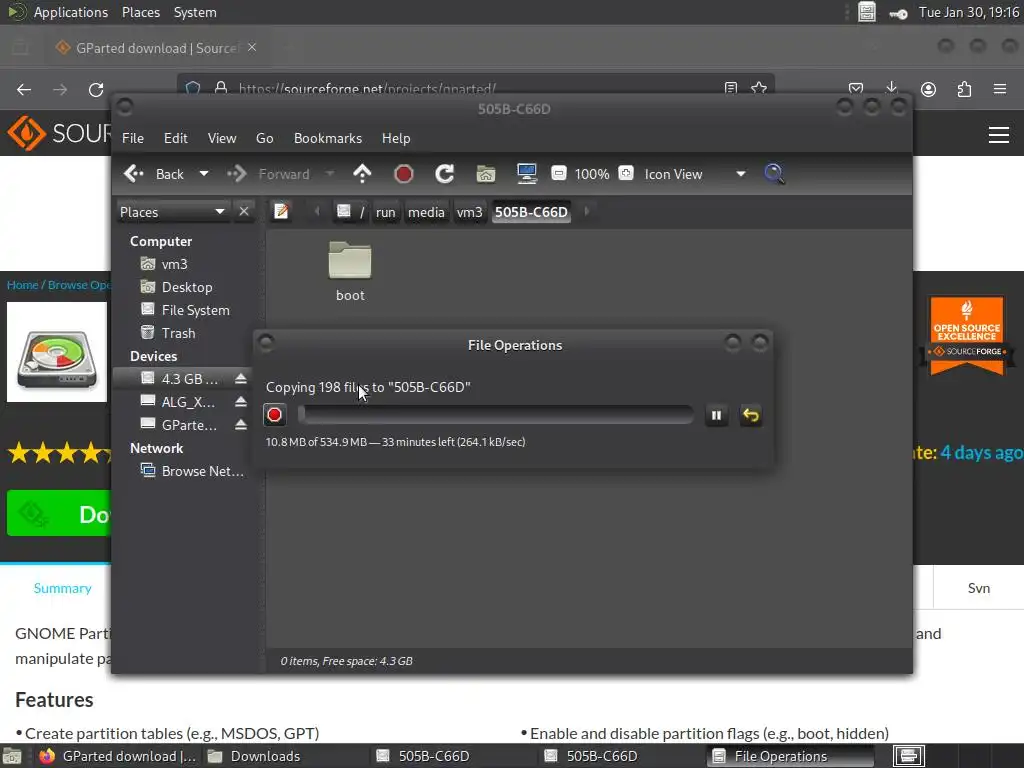Screen dimensions: 1024x768
Task: Open the Computer toolbar icon
Action: tap(526, 174)
